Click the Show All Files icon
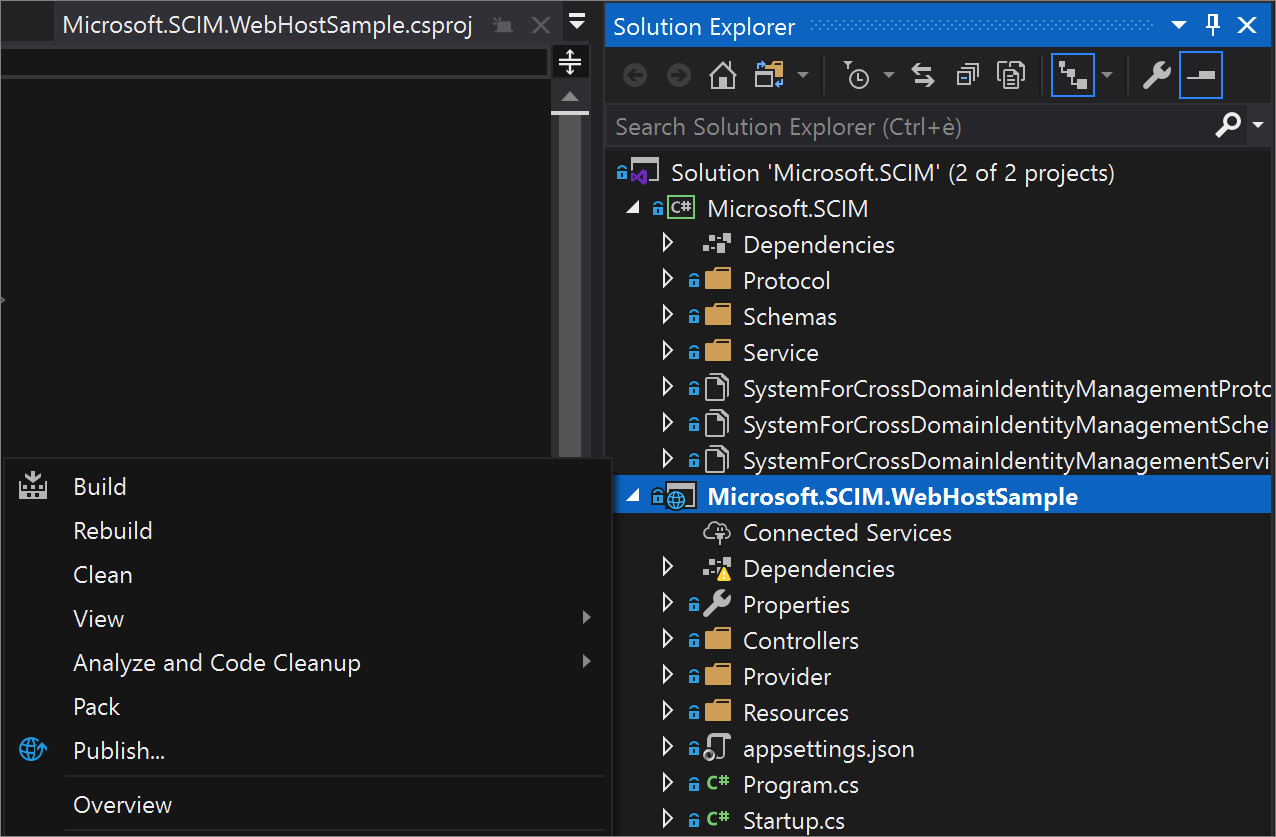This screenshot has height=837, width=1276. [1012, 76]
